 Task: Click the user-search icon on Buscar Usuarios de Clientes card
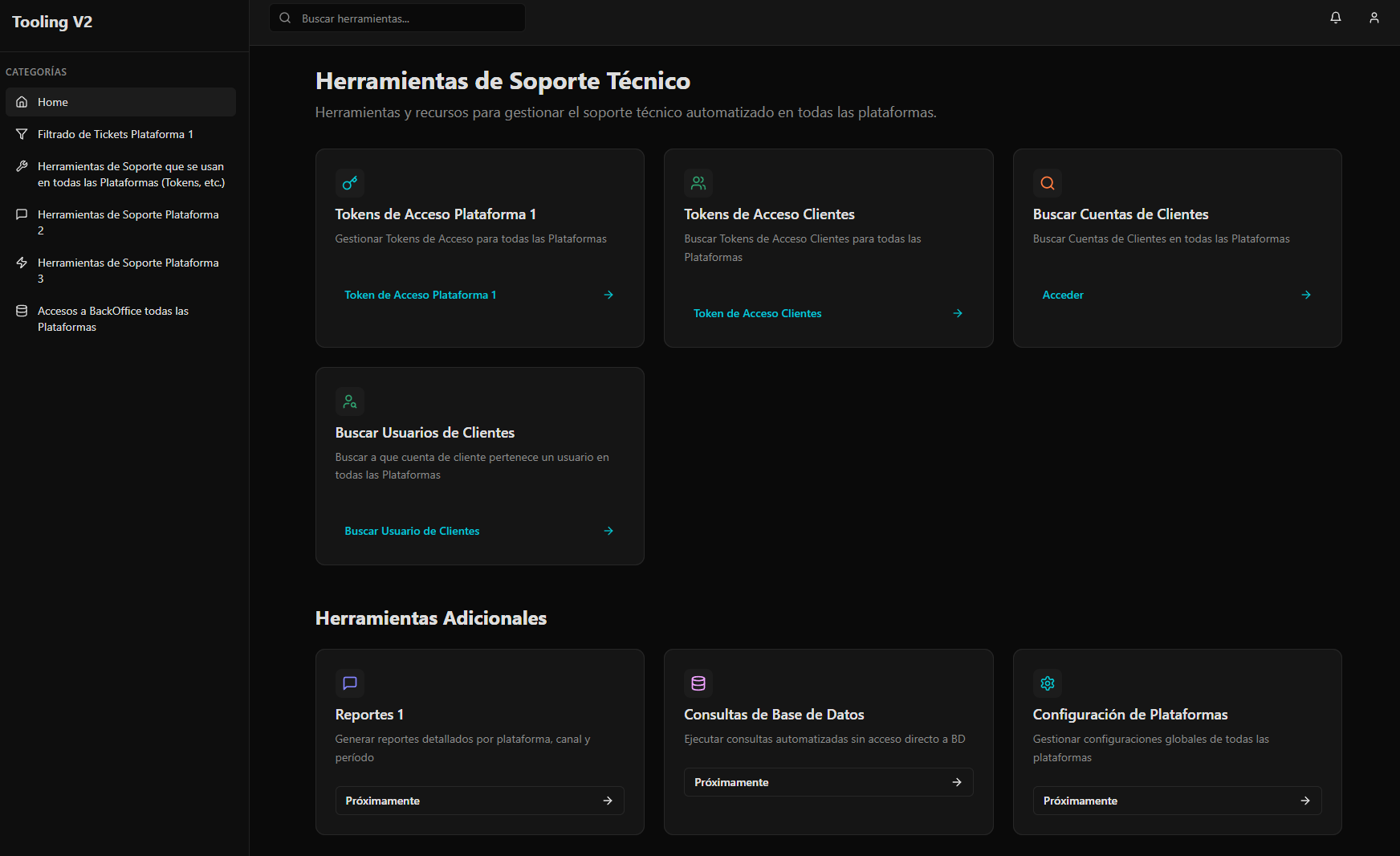[x=349, y=401]
